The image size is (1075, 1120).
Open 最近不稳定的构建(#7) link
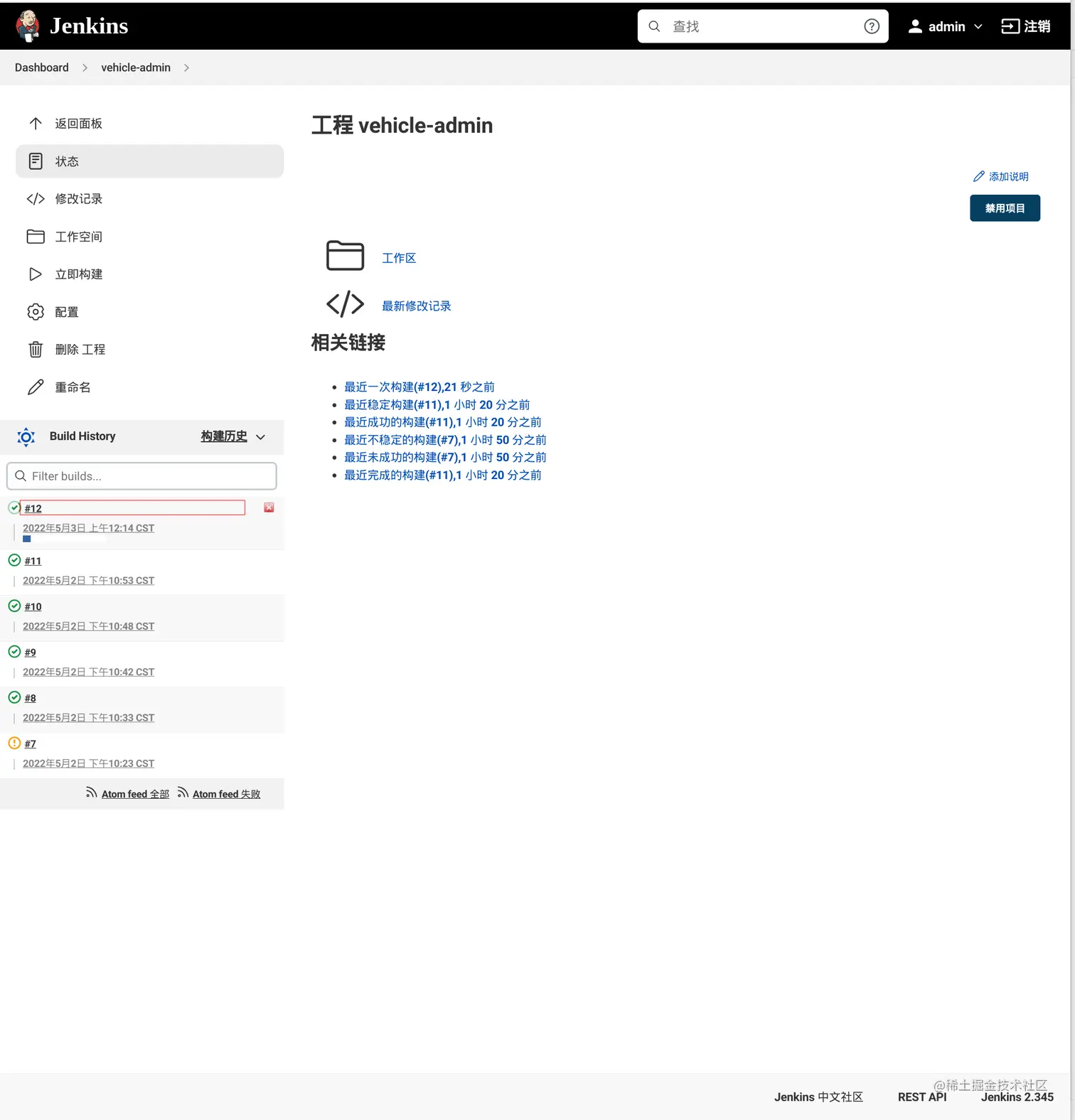446,440
